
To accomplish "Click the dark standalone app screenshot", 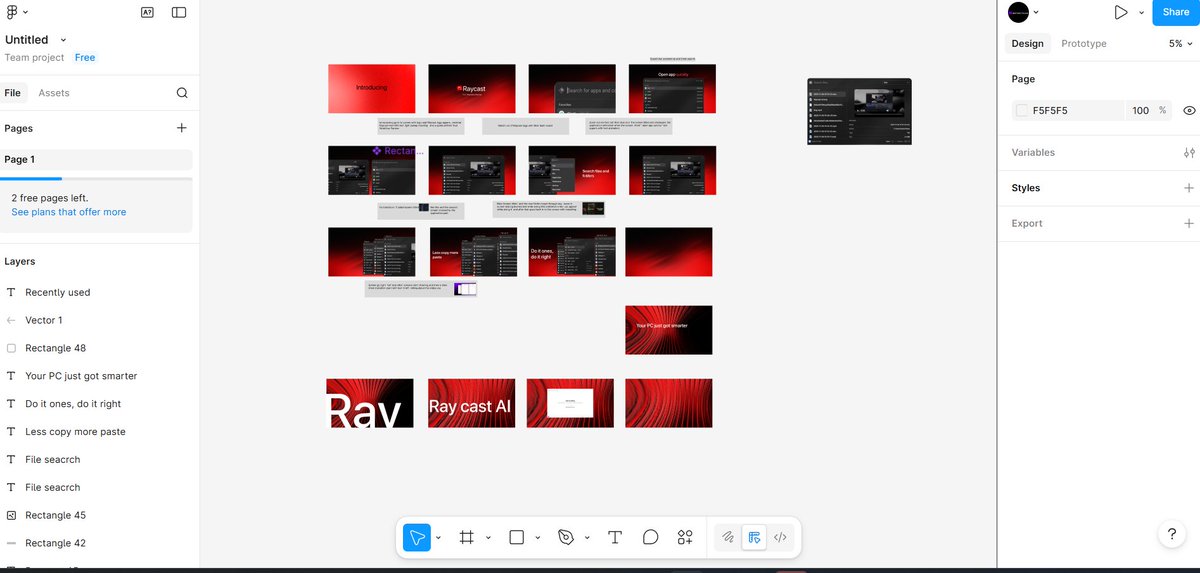I will (x=859, y=112).
